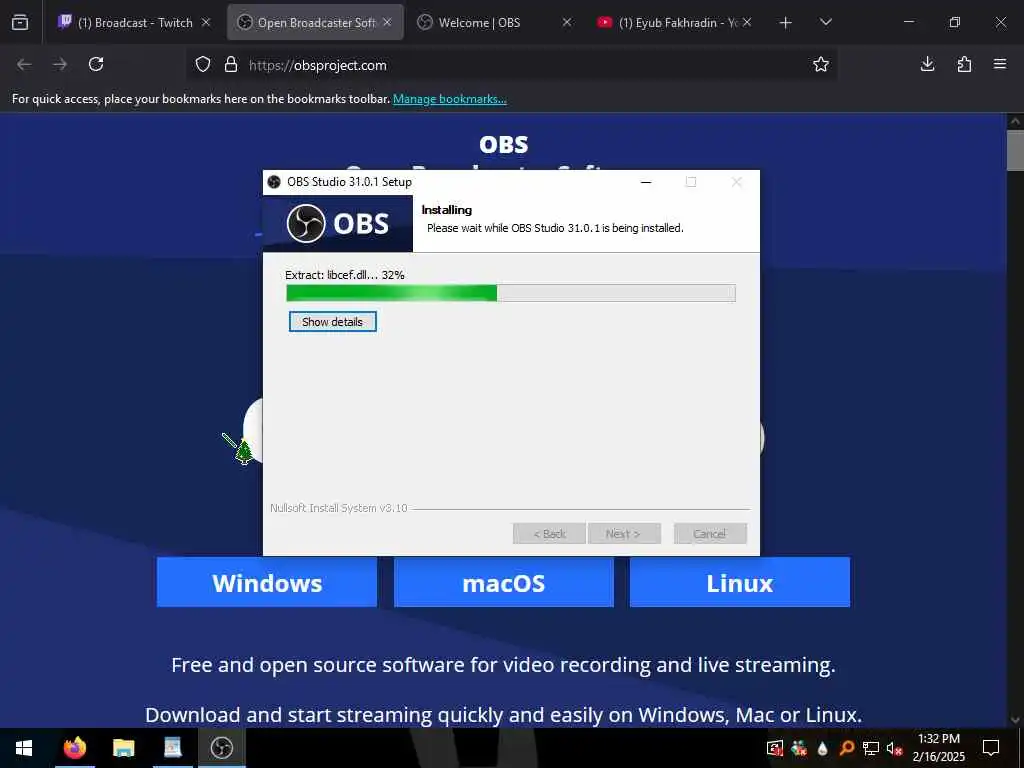The width and height of the screenshot is (1024, 768).
Task: Open Firefox tab overview icon at far left
Action: click(x=20, y=22)
